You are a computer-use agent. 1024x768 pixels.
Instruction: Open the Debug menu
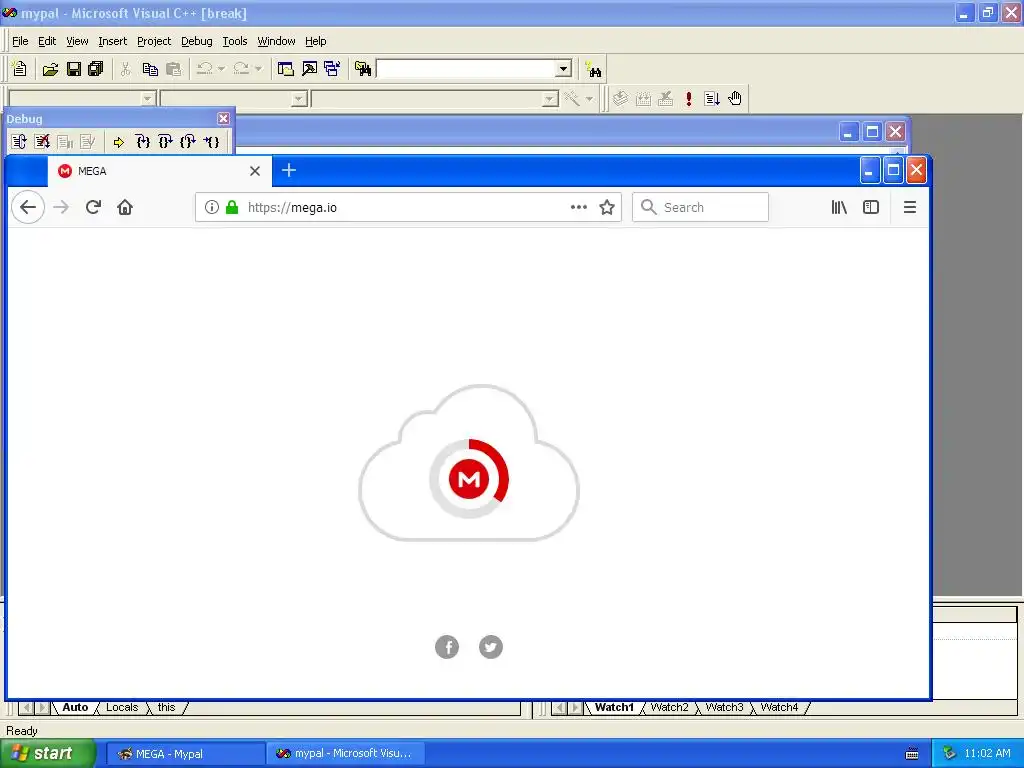[x=197, y=41]
